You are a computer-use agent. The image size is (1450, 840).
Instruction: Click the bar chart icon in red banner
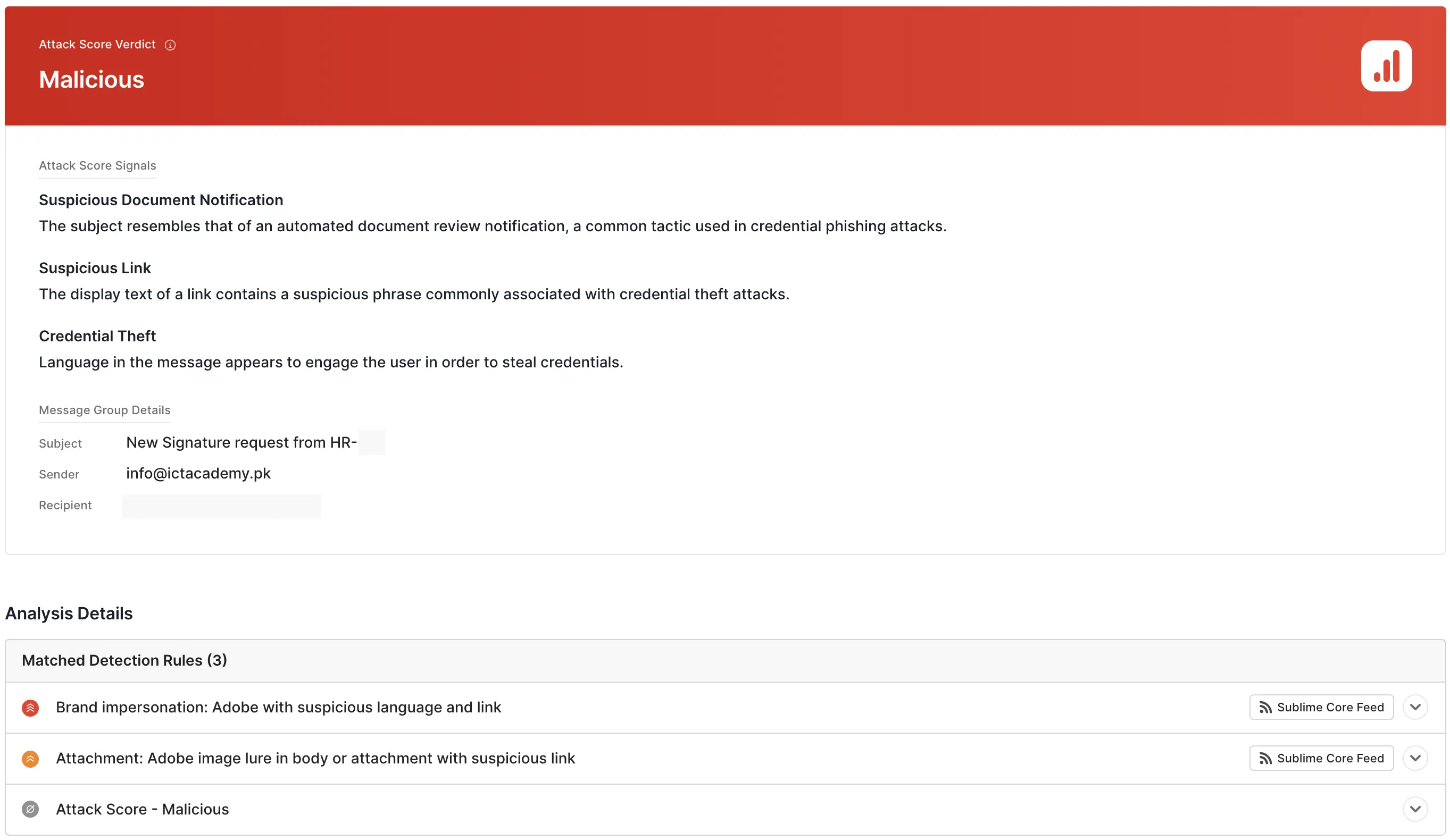[1386, 66]
